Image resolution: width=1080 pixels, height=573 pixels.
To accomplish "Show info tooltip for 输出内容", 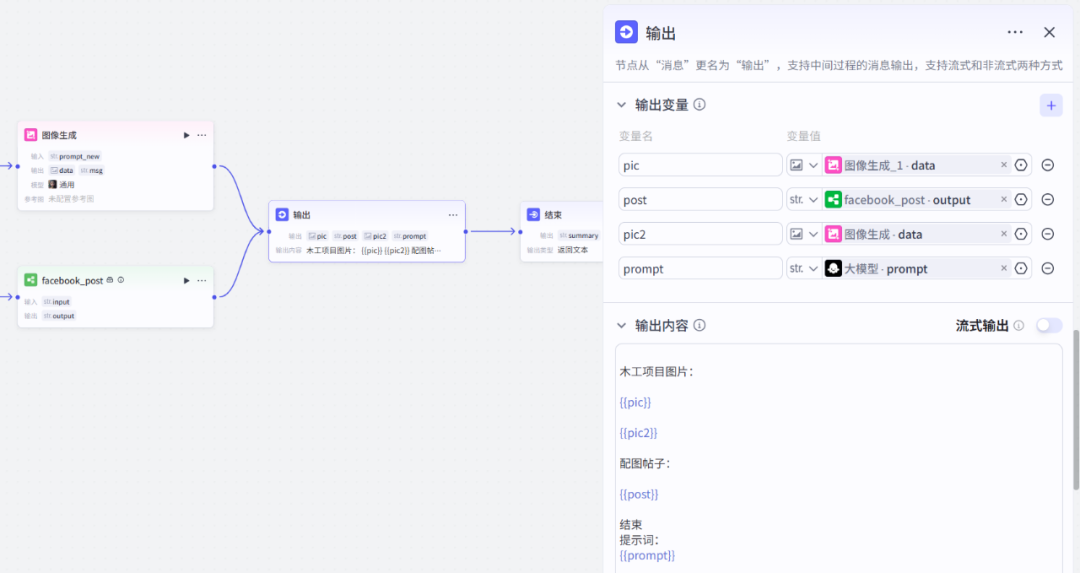I will (x=700, y=325).
